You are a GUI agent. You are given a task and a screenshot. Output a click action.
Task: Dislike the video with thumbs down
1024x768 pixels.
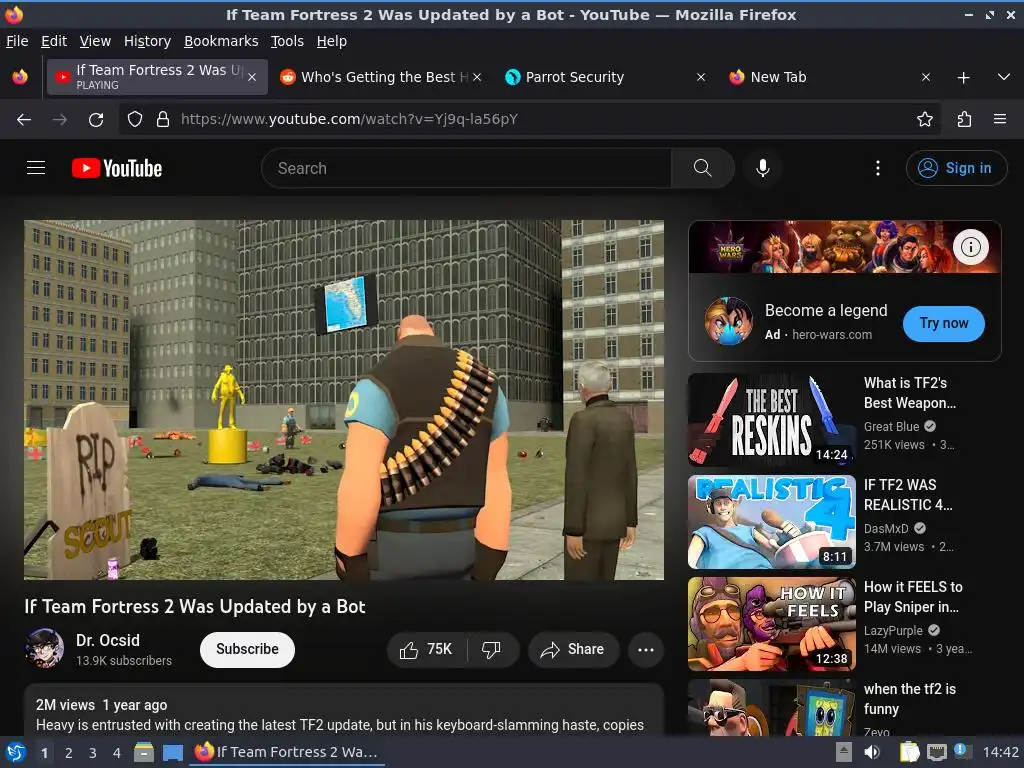click(x=491, y=649)
